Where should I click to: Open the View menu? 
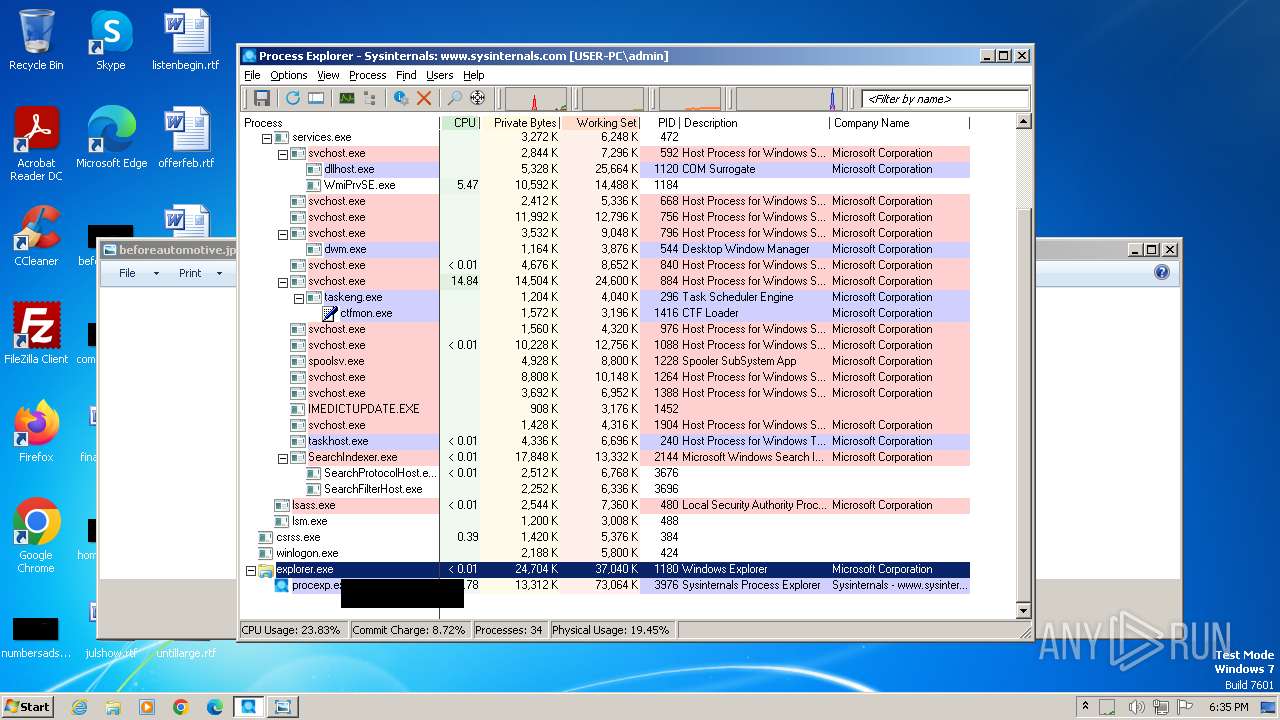328,75
